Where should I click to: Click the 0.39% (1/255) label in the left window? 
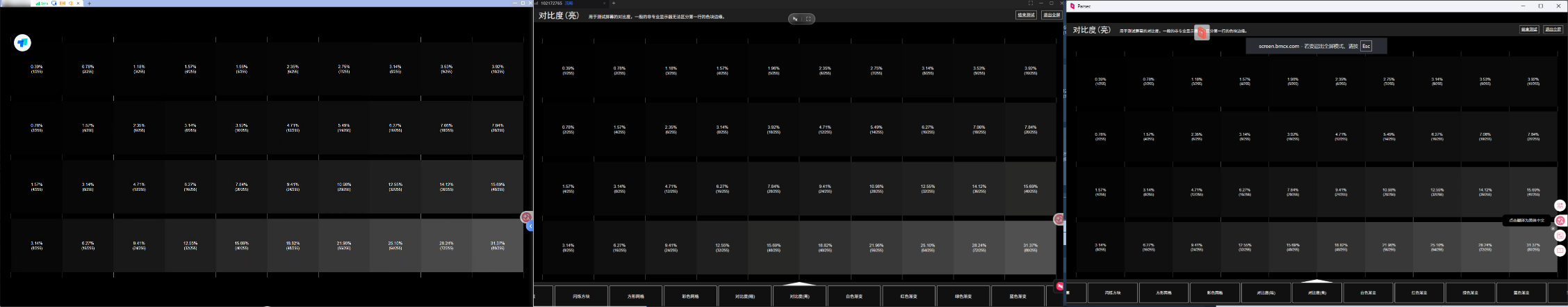pos(37,69)
